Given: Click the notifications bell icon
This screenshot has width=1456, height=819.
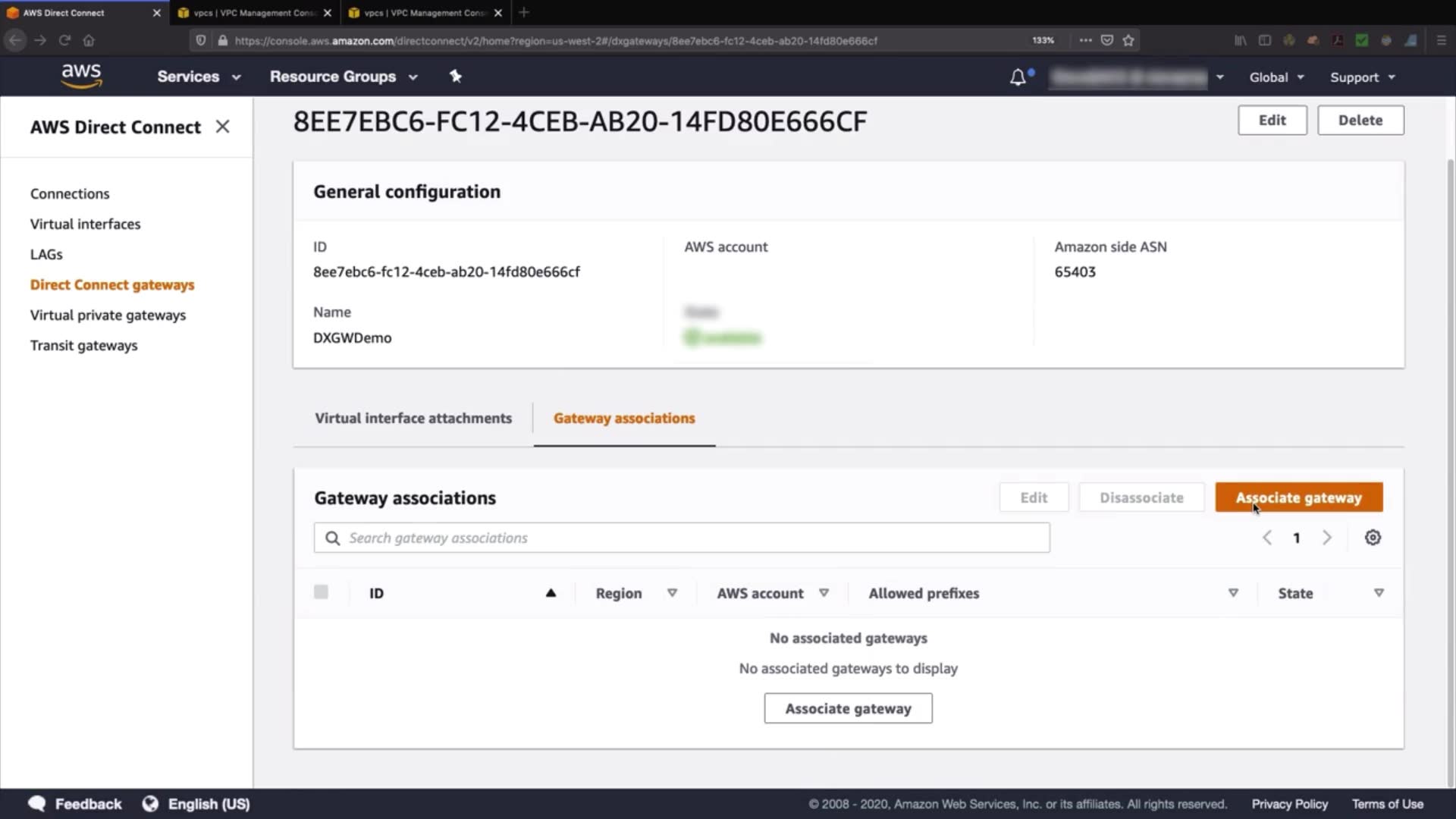Looking at the screenshot, I should point(1018,77).
